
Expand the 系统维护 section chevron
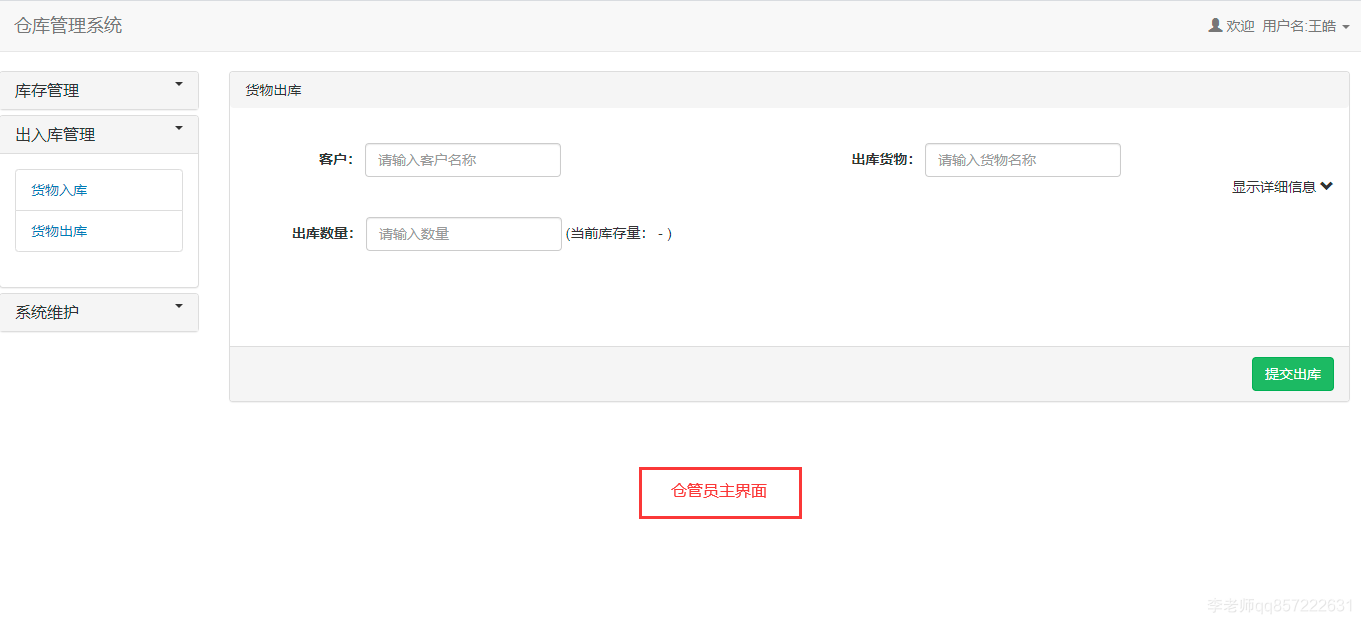(179, 305)
